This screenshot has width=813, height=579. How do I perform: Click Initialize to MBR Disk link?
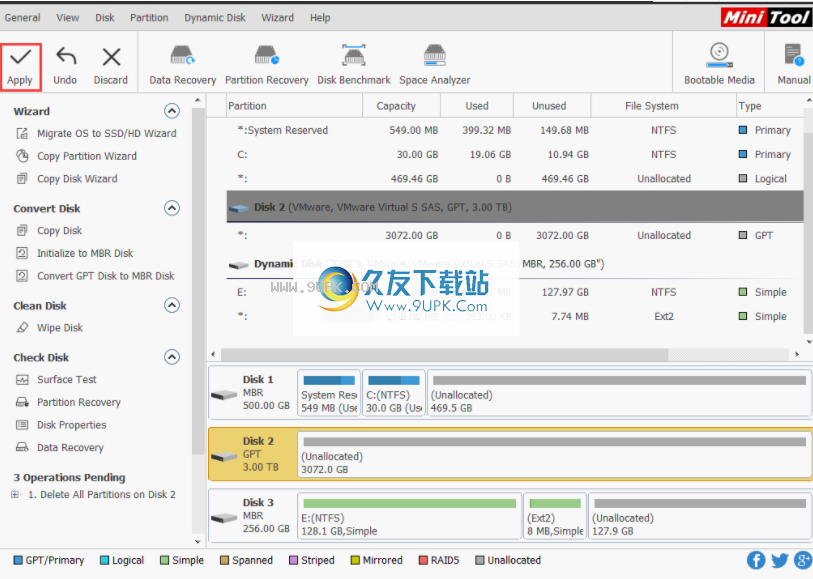click(85, 253)
